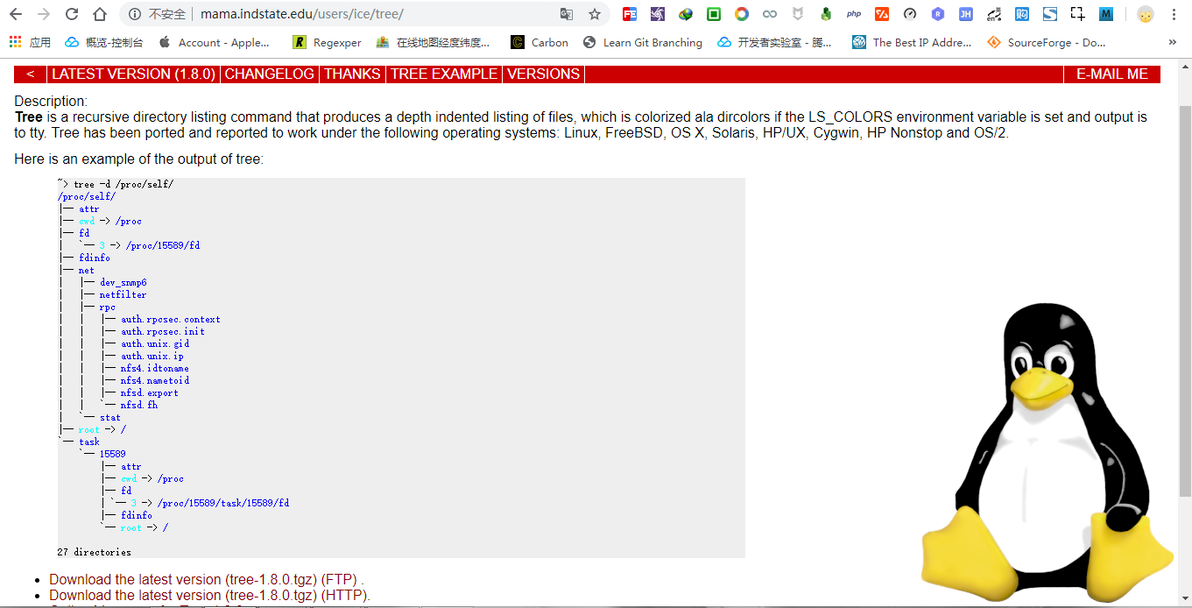The width and height of the screenshot is (1192, 608).
Task: Click the E-MAIL ME link
Action: (x=1112, y=74)
